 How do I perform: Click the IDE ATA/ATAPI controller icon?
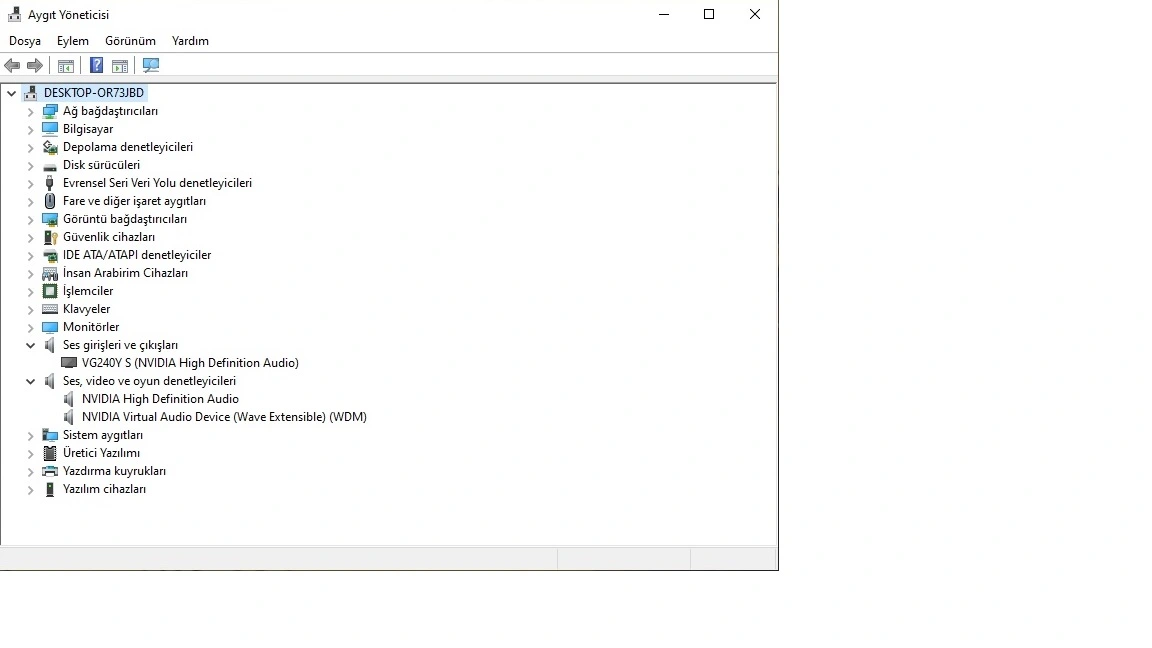(x=50, y=255)
